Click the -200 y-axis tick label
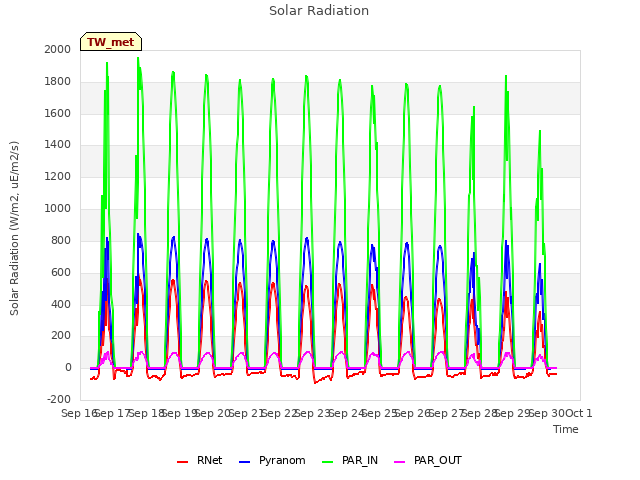Screen dimensions: 640x480 coord(59,399)
